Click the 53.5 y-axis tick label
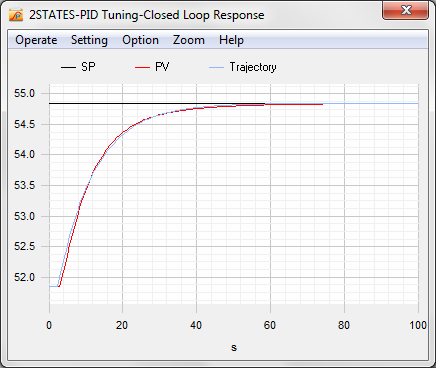This screenshot has height=368, width=436. [24, 185]
